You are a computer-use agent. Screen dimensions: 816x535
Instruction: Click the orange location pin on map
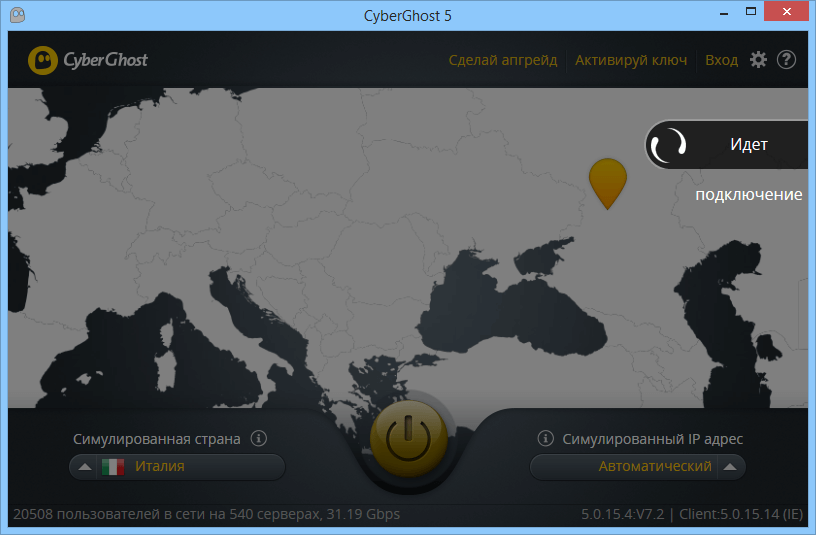[x=607, y=181]
